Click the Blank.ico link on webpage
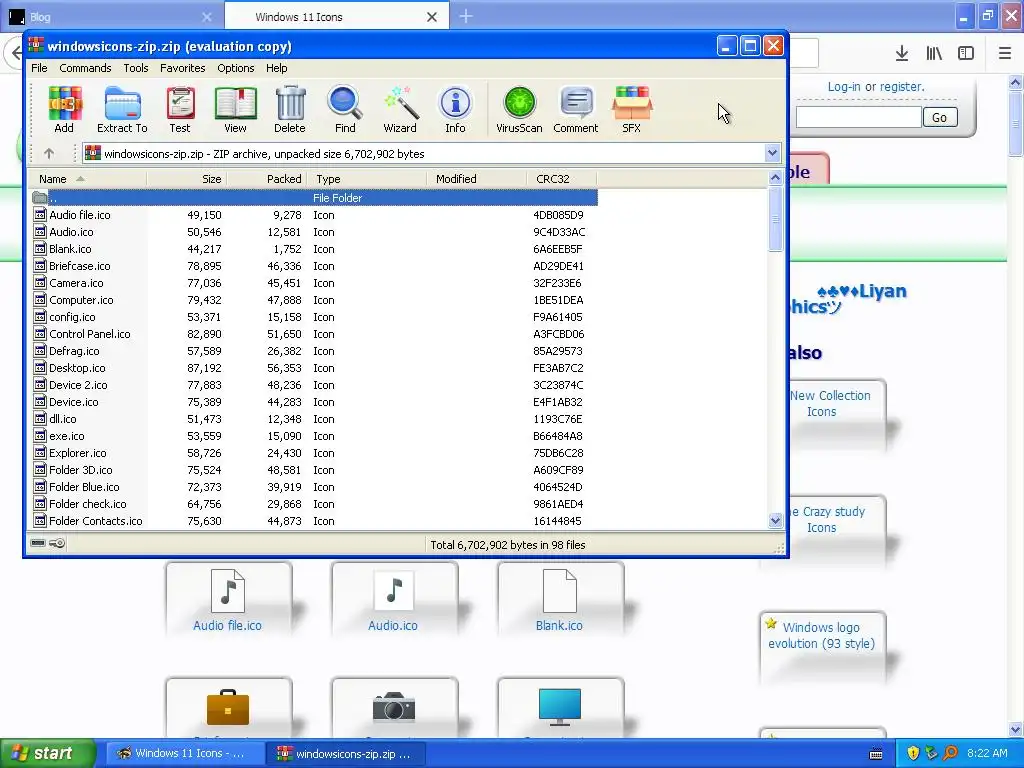 559,625
